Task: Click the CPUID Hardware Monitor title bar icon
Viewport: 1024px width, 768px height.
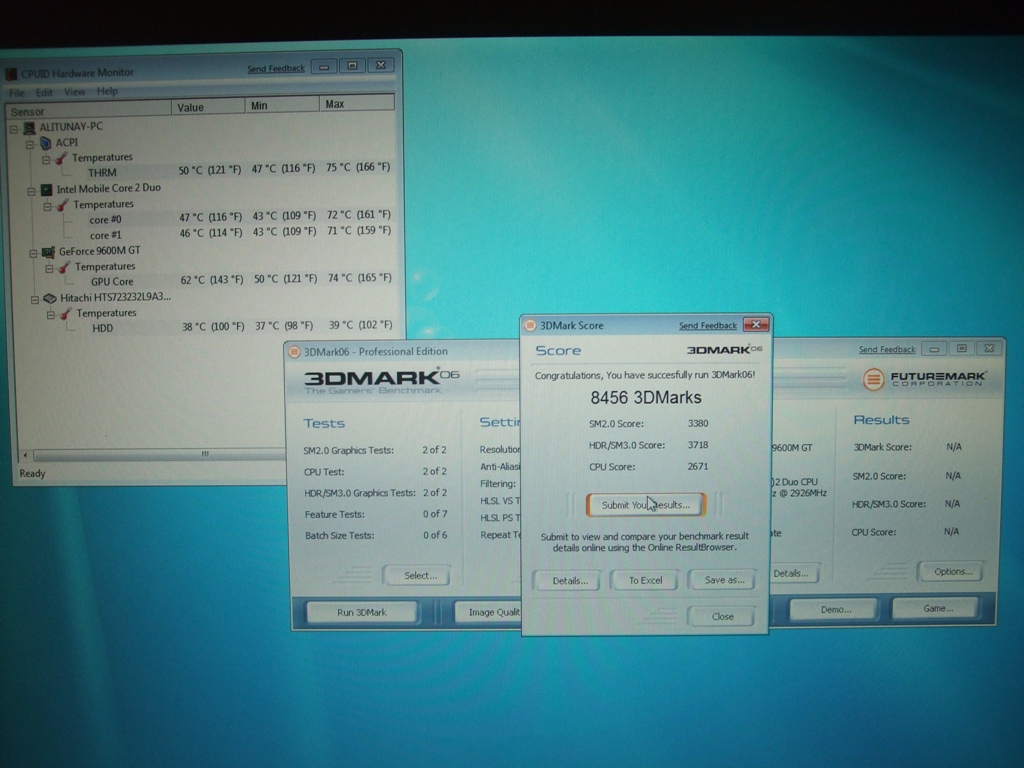Action: point(11,74)
